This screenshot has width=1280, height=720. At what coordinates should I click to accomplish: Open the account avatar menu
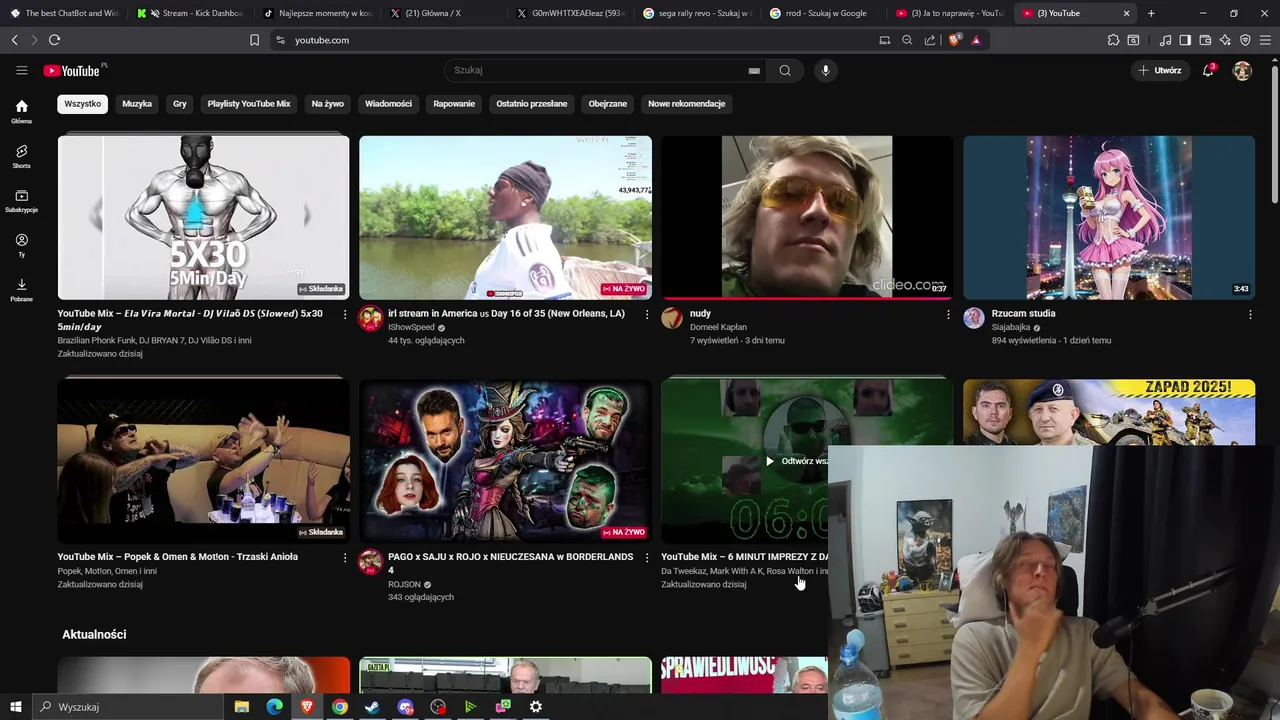(x=1242, y=70)
